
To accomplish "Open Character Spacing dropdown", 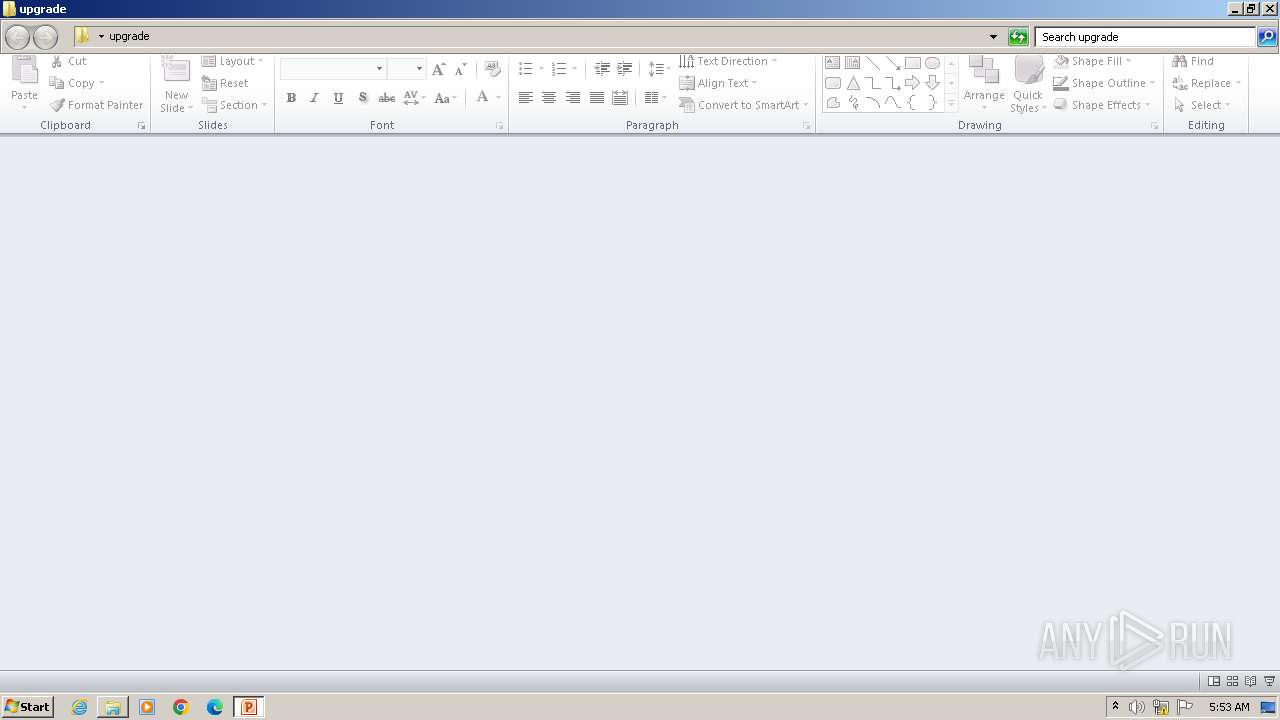I will [414, 98].
